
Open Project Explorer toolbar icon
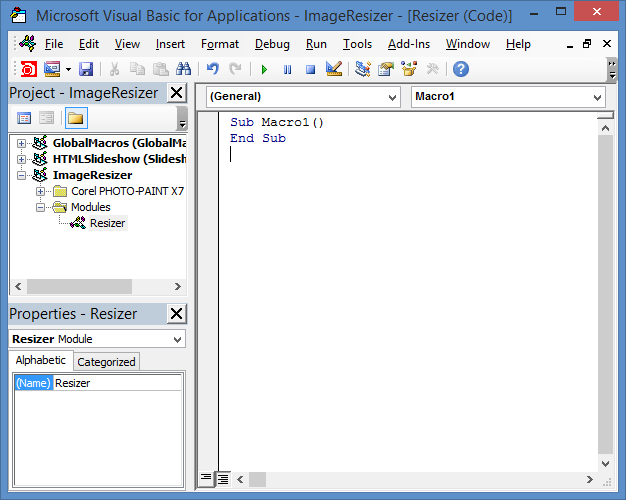(x=363, y=69)
